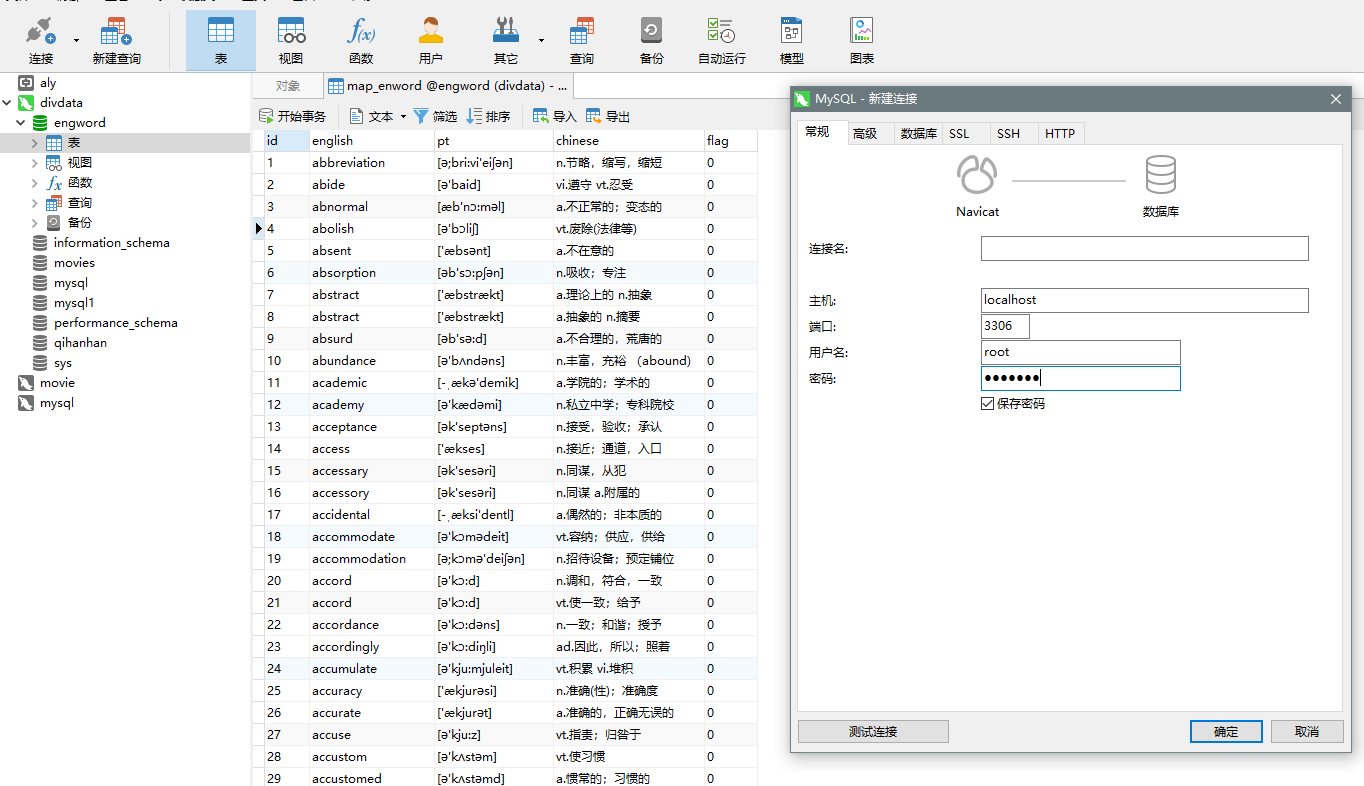Screen dimensions: 1364x786
Task: Confirm the connection with 确定
Action: click(1225, 731)
